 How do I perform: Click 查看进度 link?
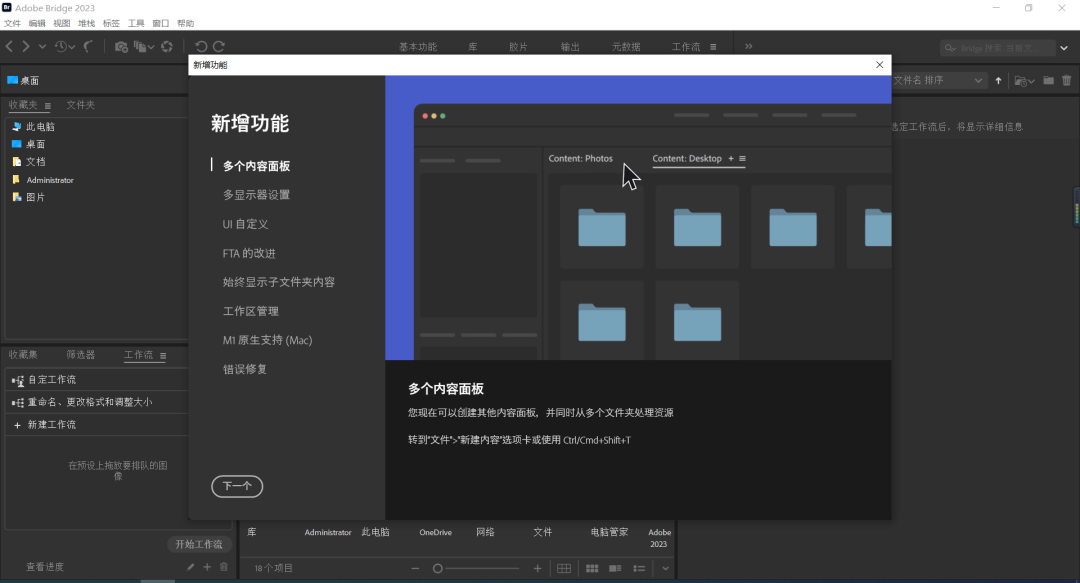[x=45, y=567]
